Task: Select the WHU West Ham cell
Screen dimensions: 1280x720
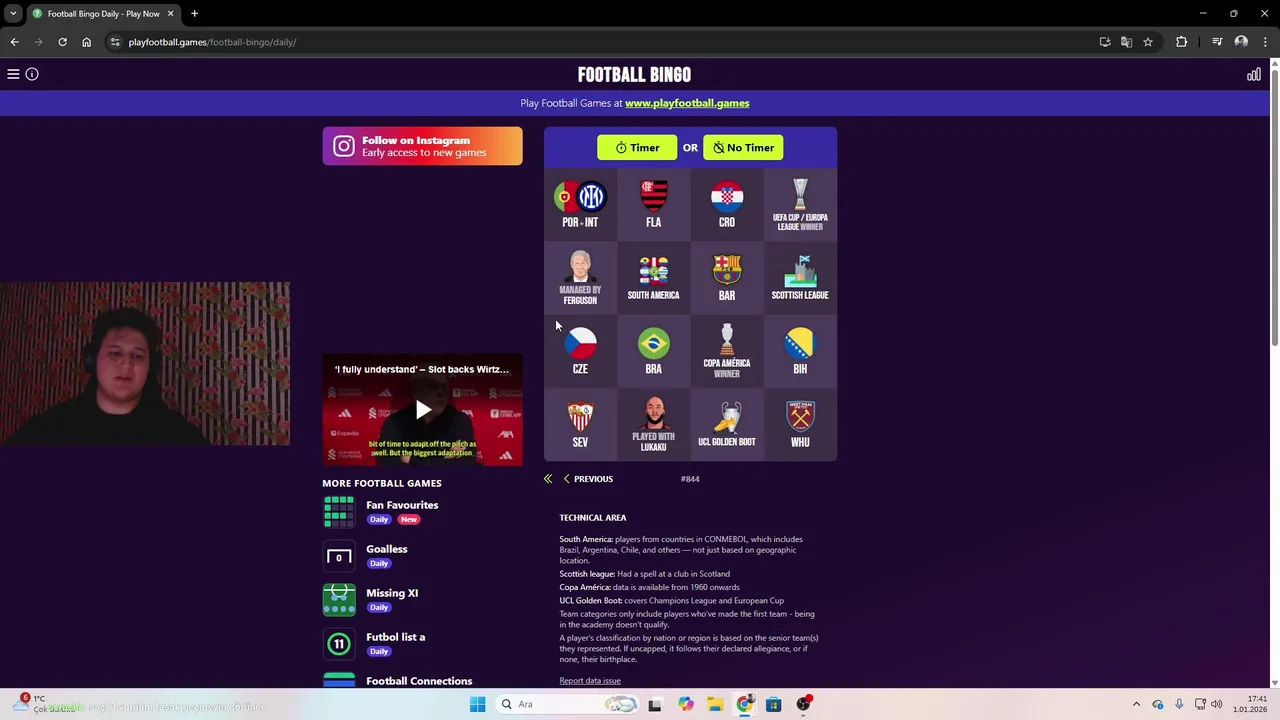Action: [x=800, y=424]
